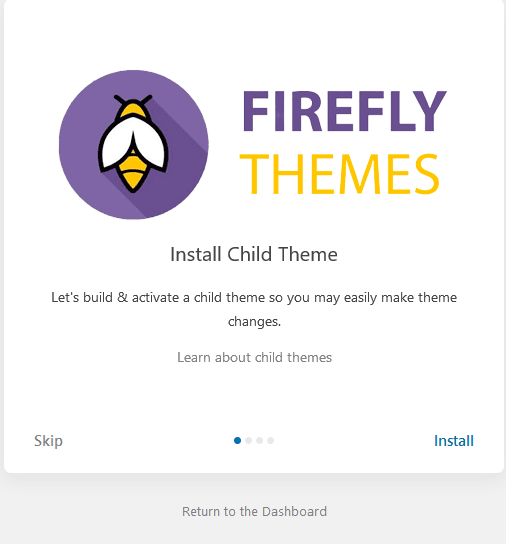The image size is (506, 544).
Task: Skip the child theme step
Action: point(48,441)
